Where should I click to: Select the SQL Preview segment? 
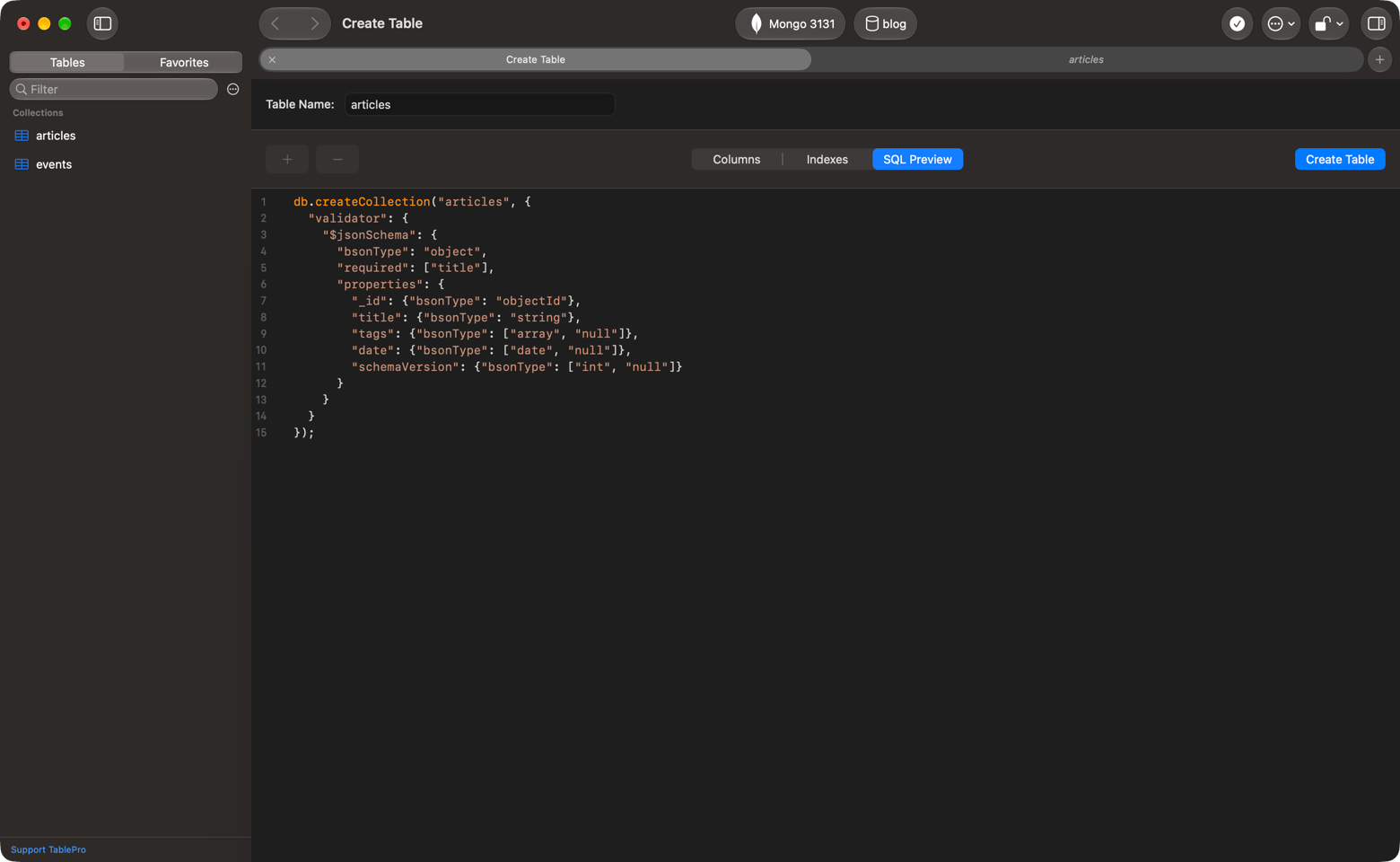(x=917, y=159)
